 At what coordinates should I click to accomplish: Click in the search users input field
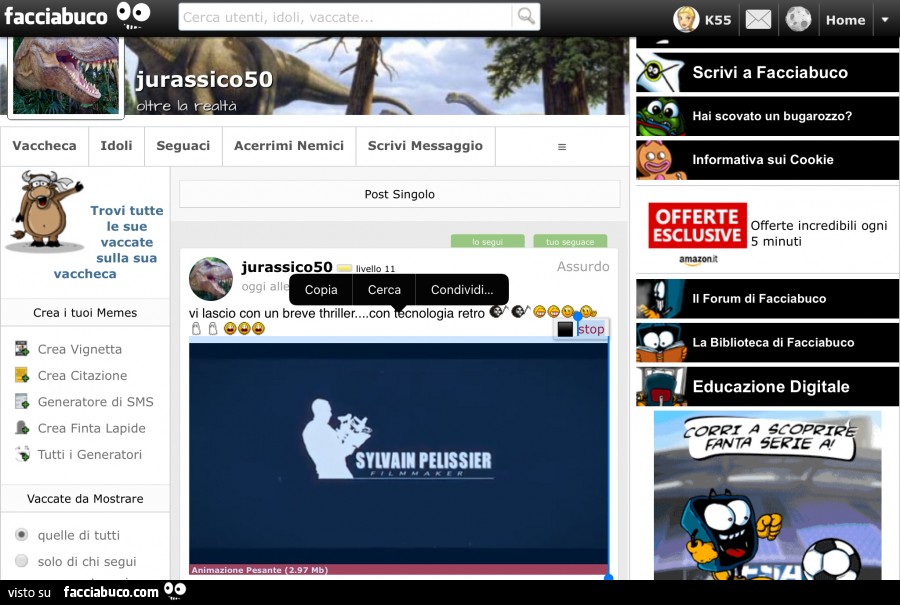345,17
